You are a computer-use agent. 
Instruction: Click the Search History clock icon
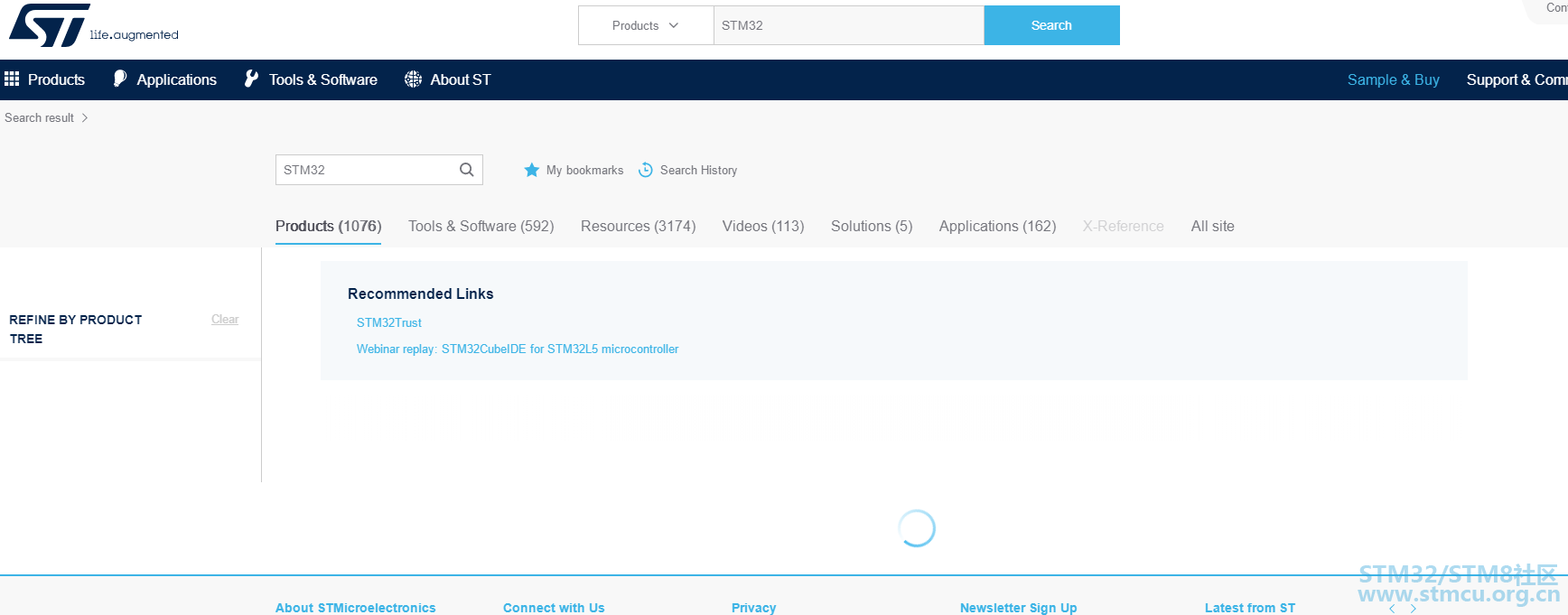tap(646, 170)
